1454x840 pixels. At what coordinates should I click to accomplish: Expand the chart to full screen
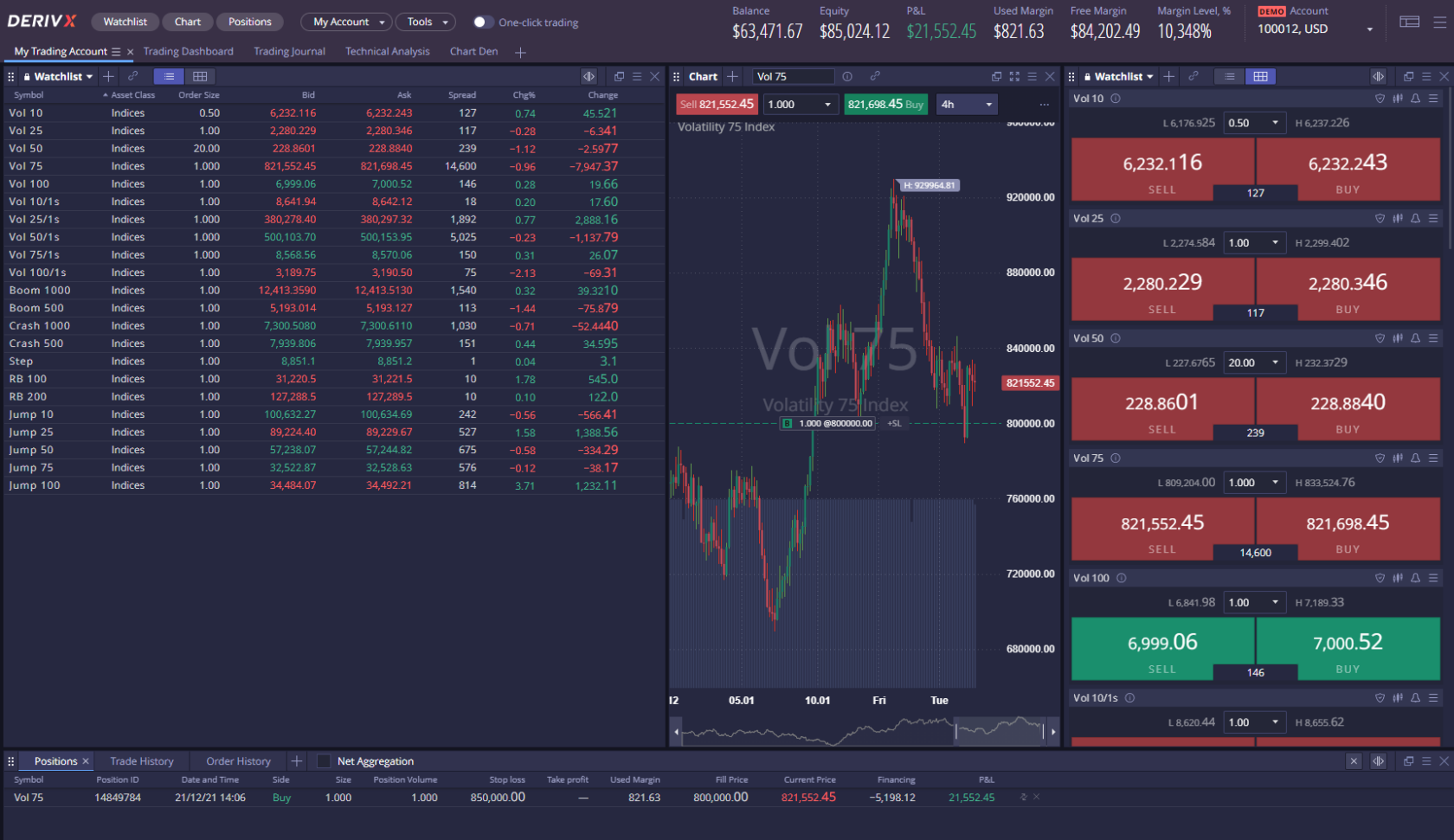[x=1013, y=76]
